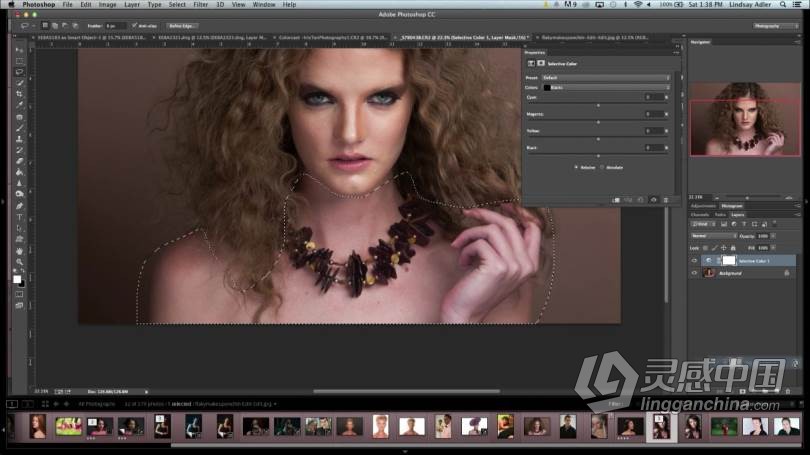Select the Crop tool
This screenshot has height=455, width=810.
(19, 94)
